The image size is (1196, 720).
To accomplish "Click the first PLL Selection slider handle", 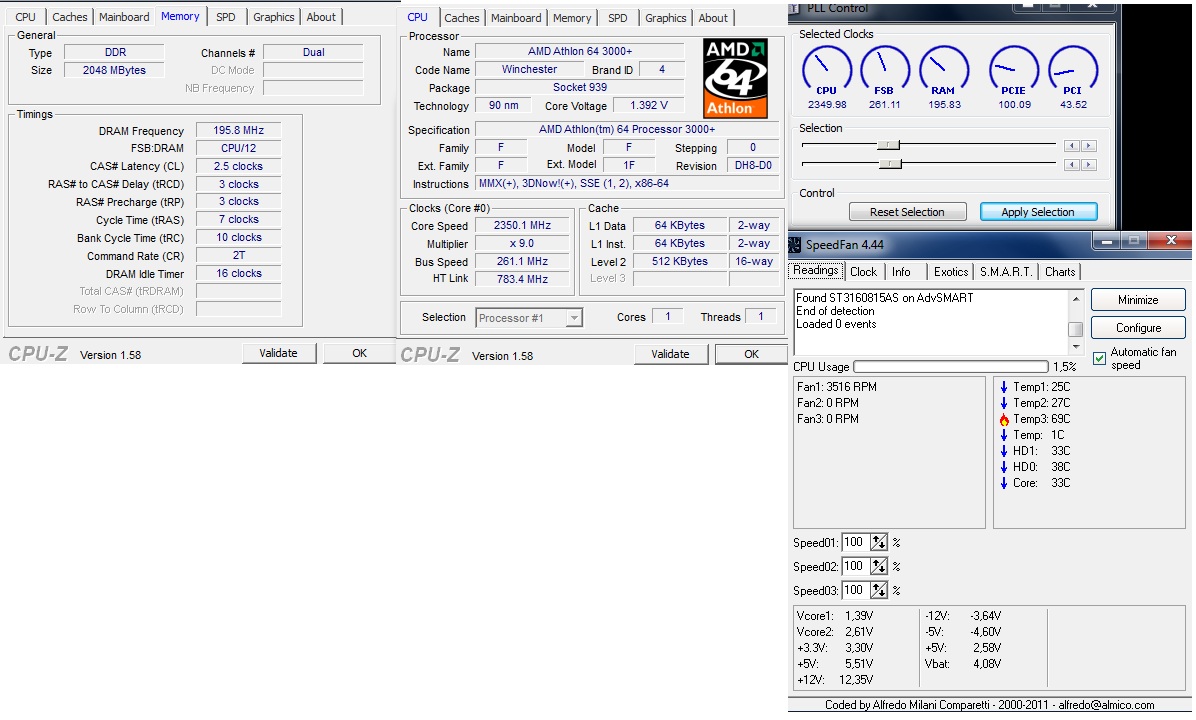I will pyautogui.click(x=889, y=145).
